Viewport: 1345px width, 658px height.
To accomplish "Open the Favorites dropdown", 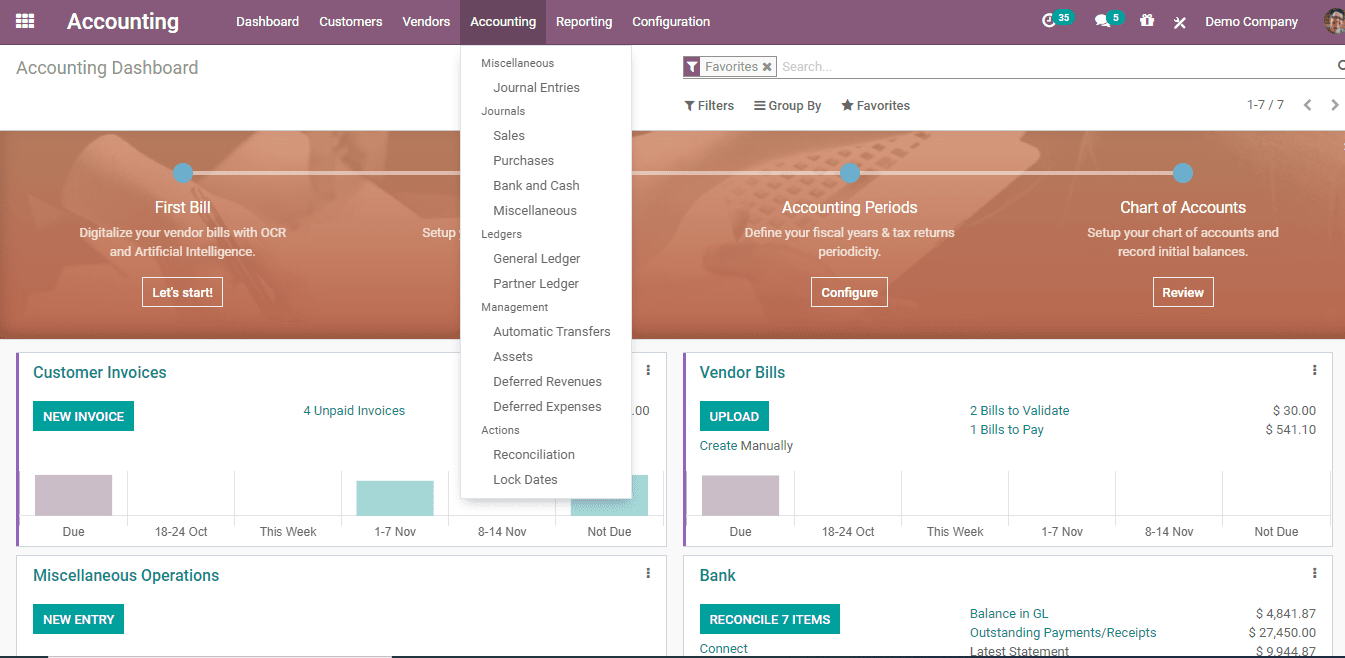I will (875, 106).
